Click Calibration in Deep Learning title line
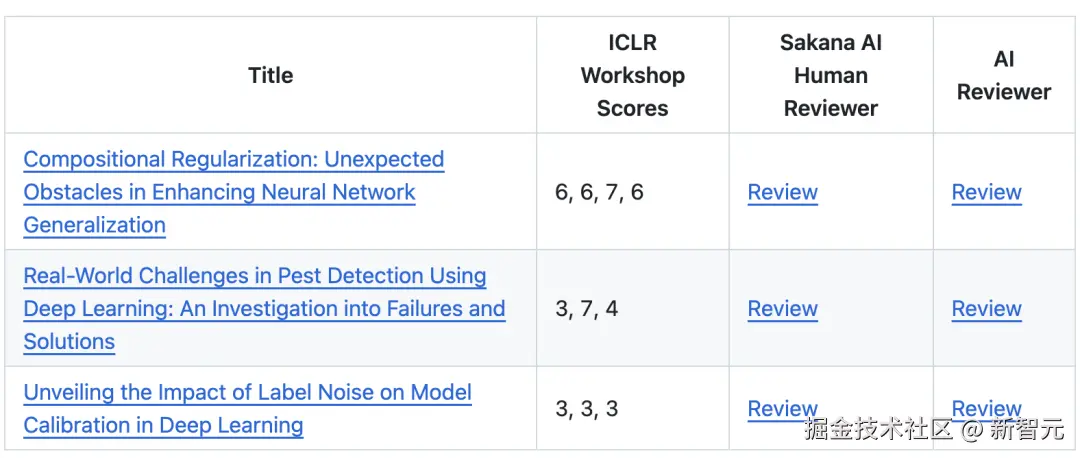 pyautogui.click(x=163, y=426)
